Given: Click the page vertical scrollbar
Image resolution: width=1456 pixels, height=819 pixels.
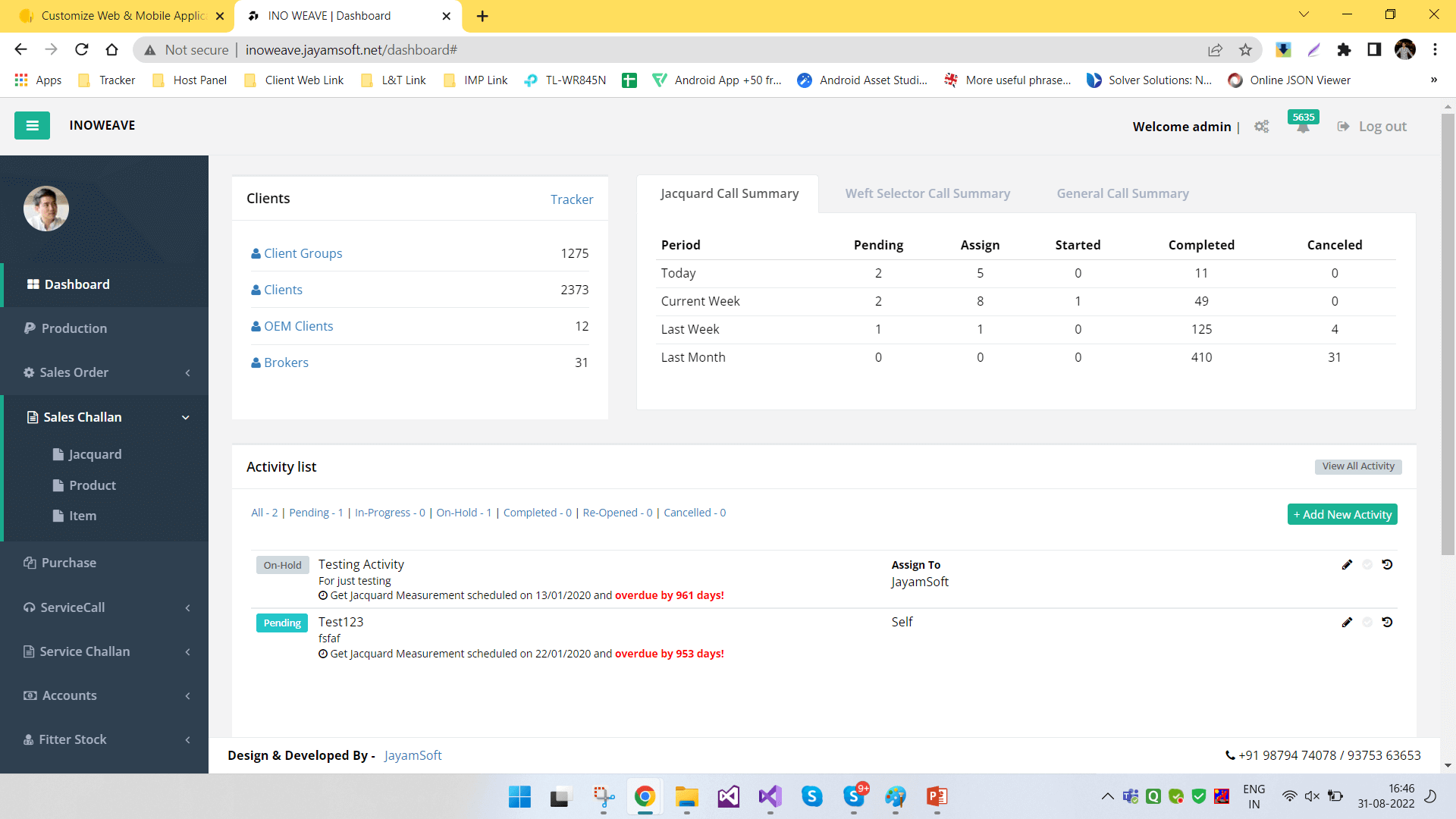Looking at the screenshot, I should [x=1448, y=334].
